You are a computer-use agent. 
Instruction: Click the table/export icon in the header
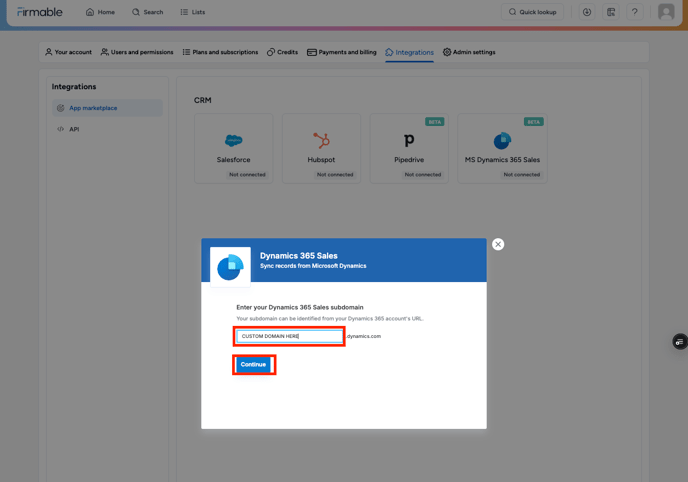click(x=611, y=12)
